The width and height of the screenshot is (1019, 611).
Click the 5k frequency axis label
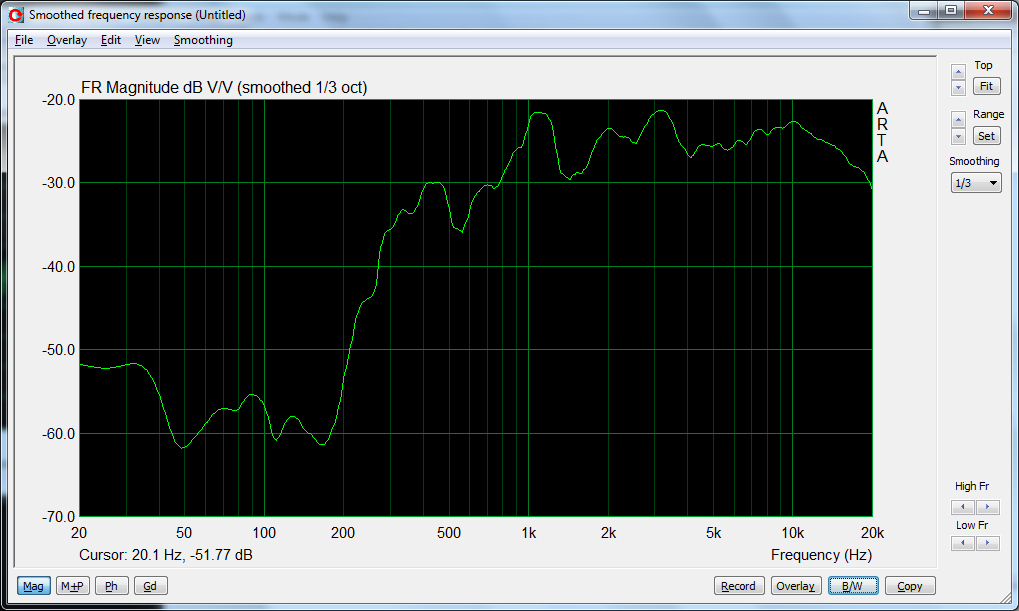714,533
